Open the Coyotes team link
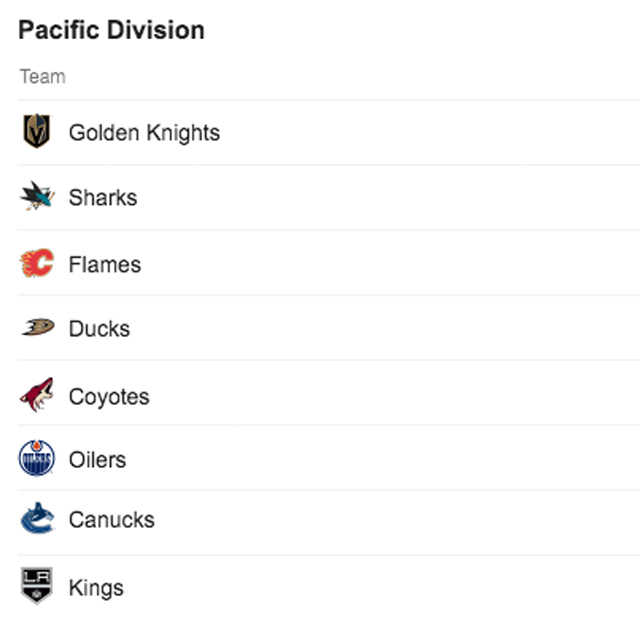Viewport: 640px width, 640px height. pos(108,396)
